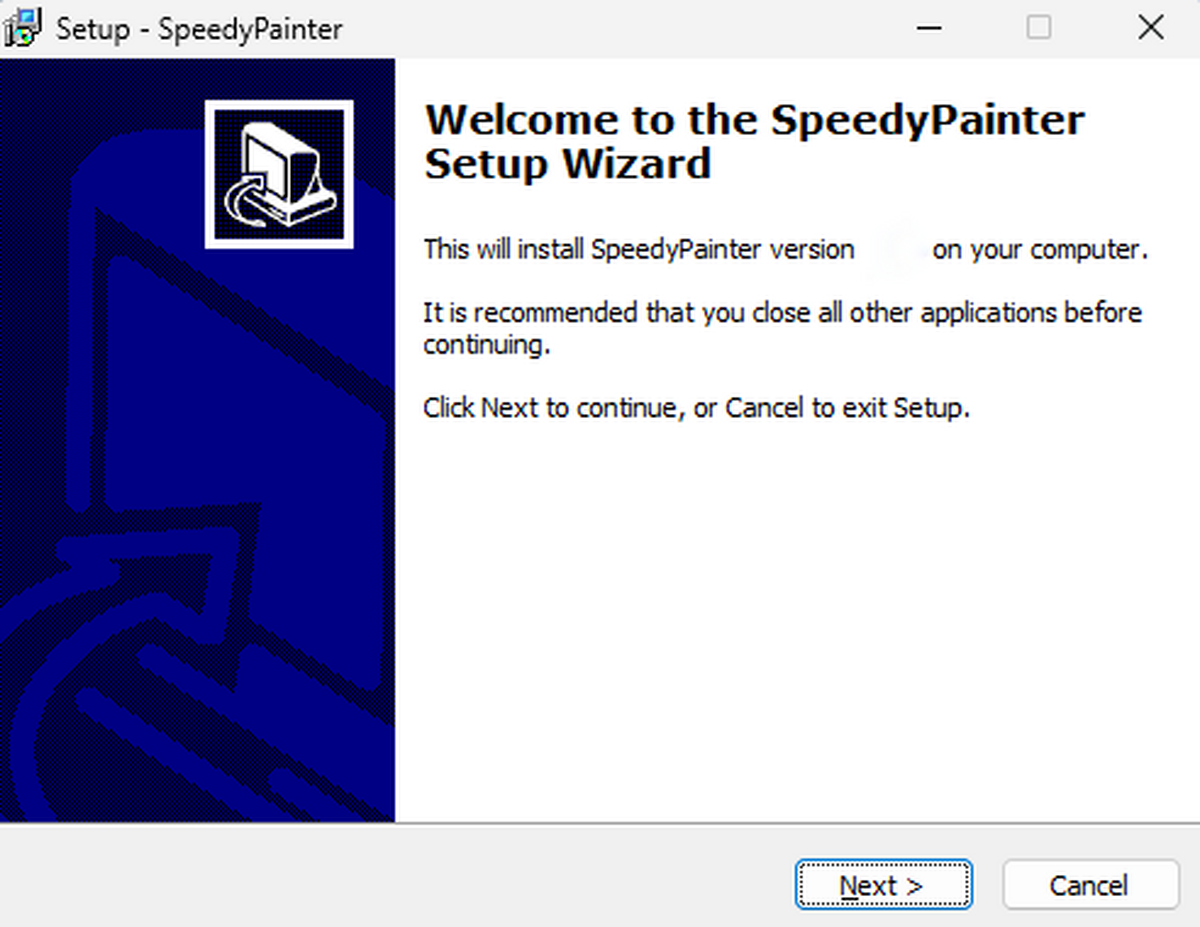Click the gray footer area left of Next

click(400, 880)
